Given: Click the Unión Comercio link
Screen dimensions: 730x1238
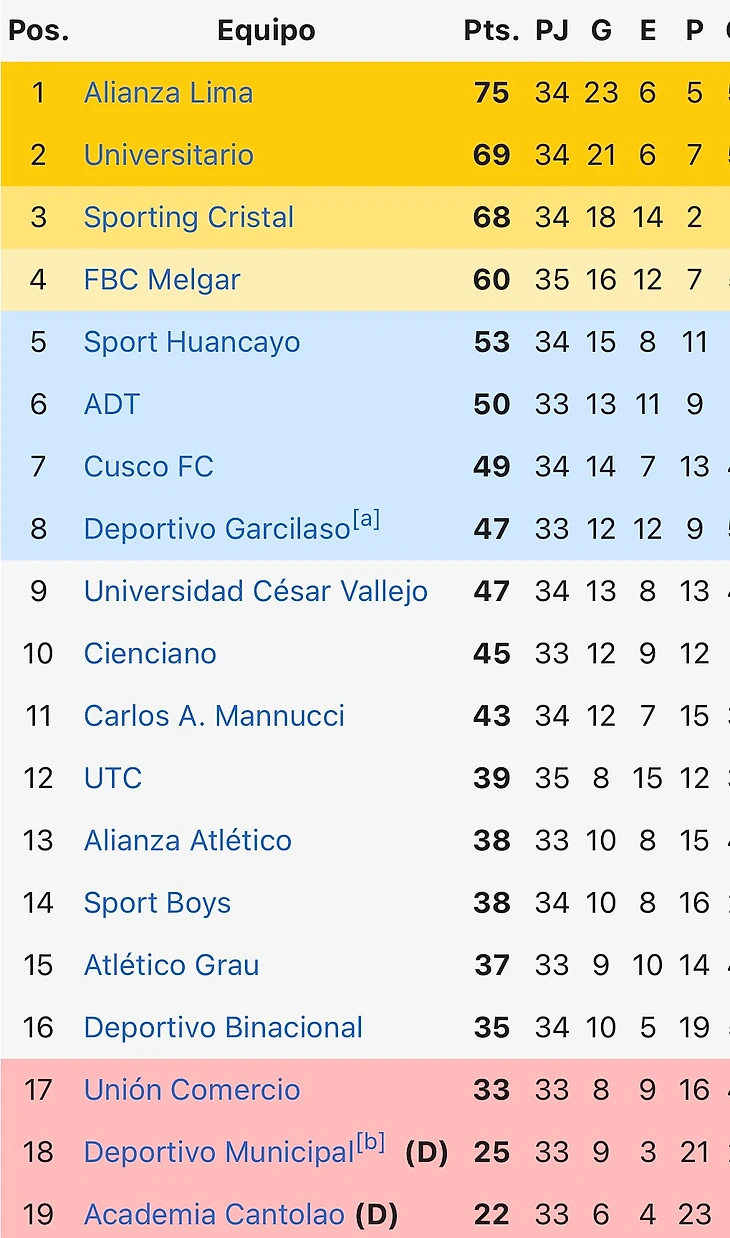Looking at the screenshot, I should tap(192, 1090).
